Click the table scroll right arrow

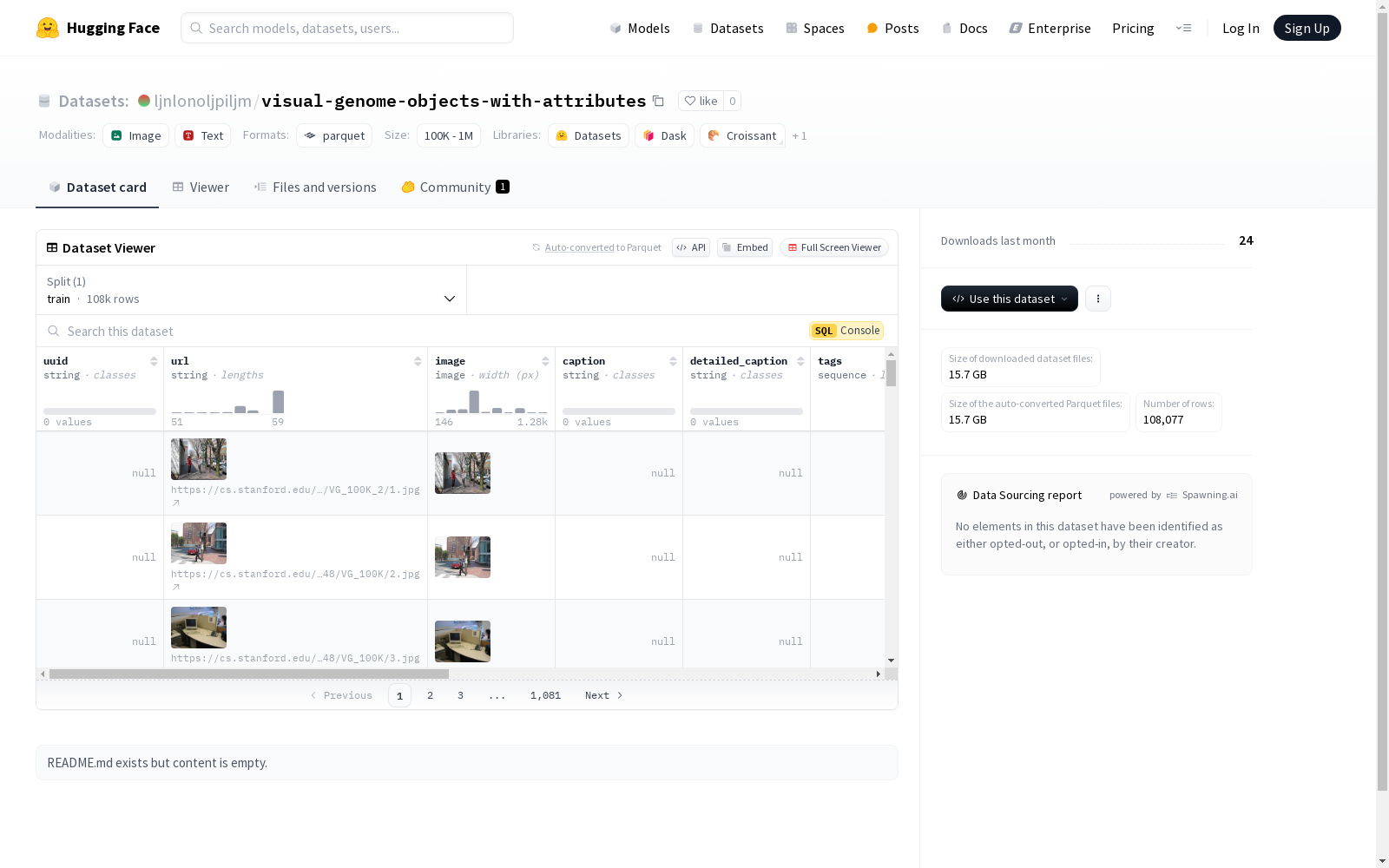pyautogui.click(x=878, y=674)
